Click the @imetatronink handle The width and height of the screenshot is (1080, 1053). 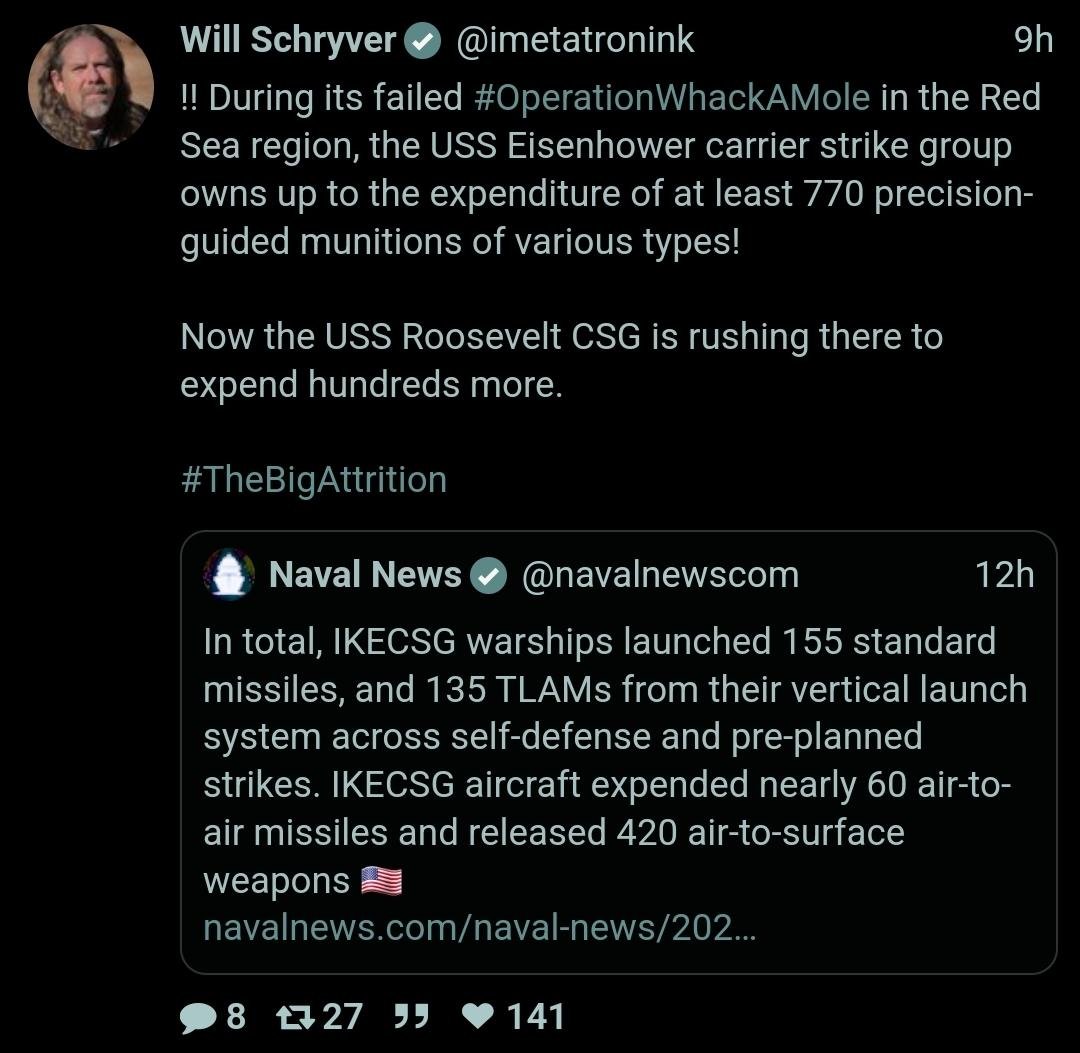pos(575,40)
